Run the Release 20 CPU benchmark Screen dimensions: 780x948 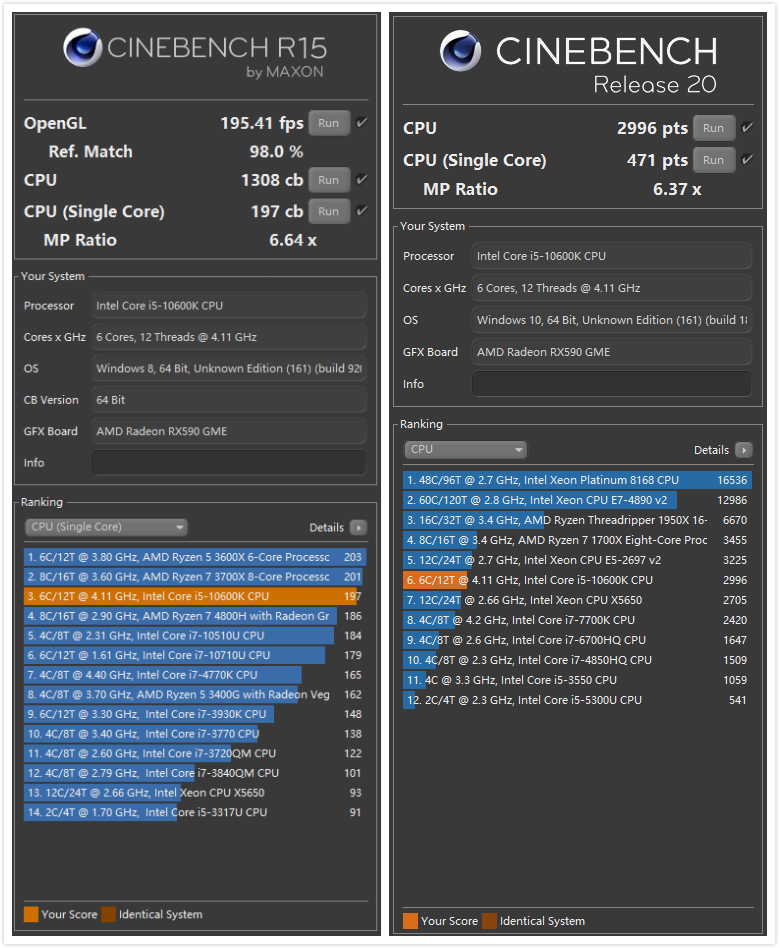[x=713, y=128]
